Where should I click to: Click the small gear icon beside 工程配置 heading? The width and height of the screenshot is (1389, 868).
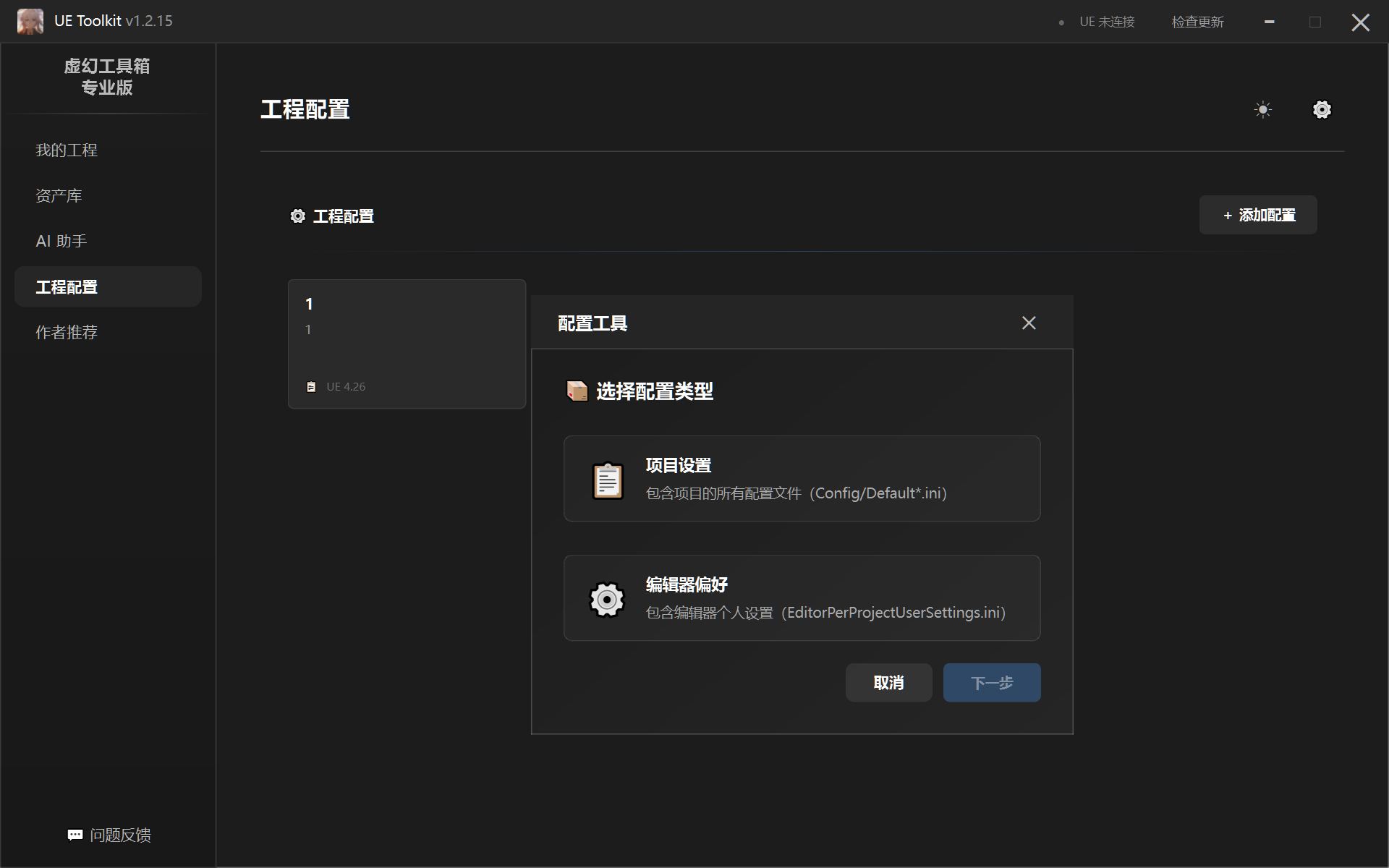(x=297, y=216)
